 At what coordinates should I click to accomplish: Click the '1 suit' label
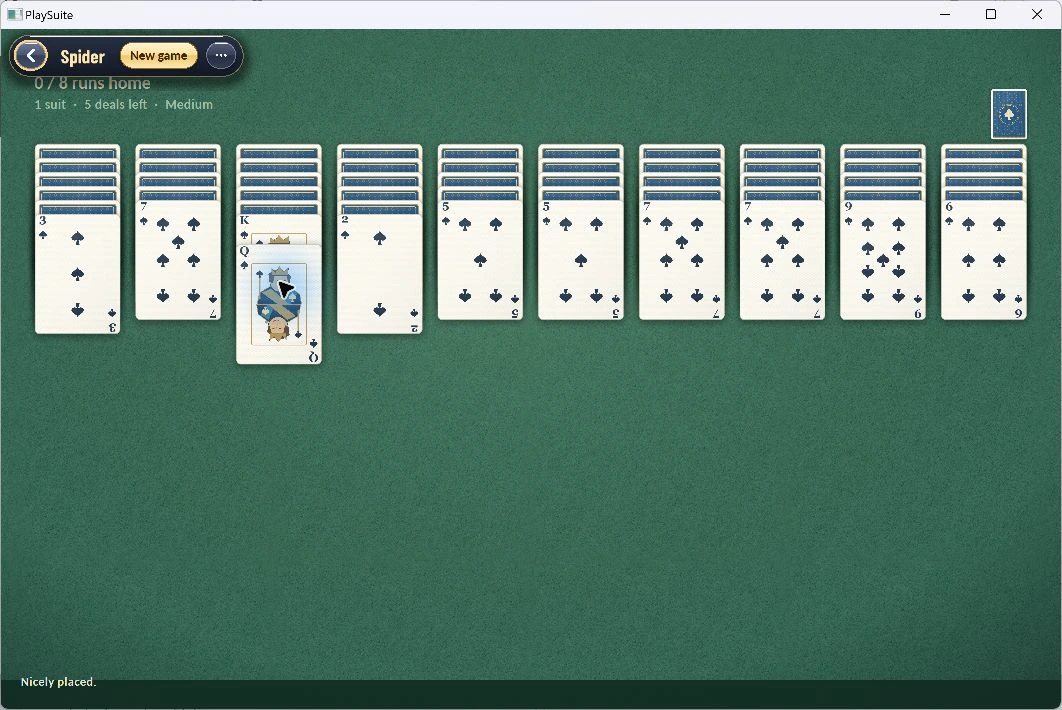(x=50, y=104)
